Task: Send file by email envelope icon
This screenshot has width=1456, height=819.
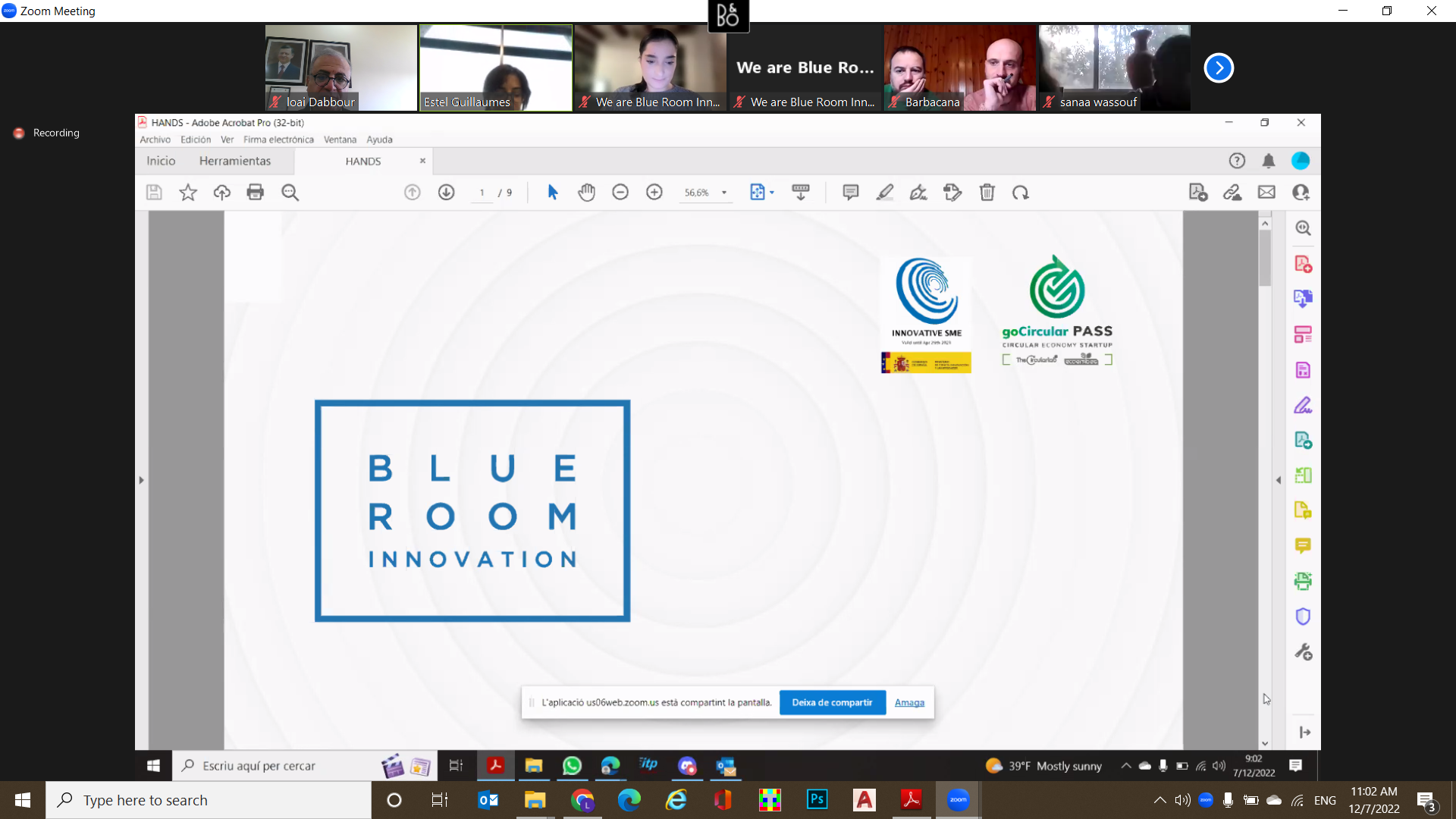Action: coord(1266,193)
